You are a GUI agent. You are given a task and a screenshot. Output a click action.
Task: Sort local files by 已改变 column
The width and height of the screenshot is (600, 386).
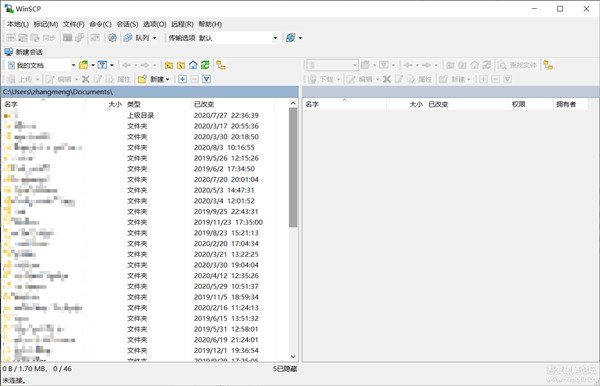click(233, 104)
